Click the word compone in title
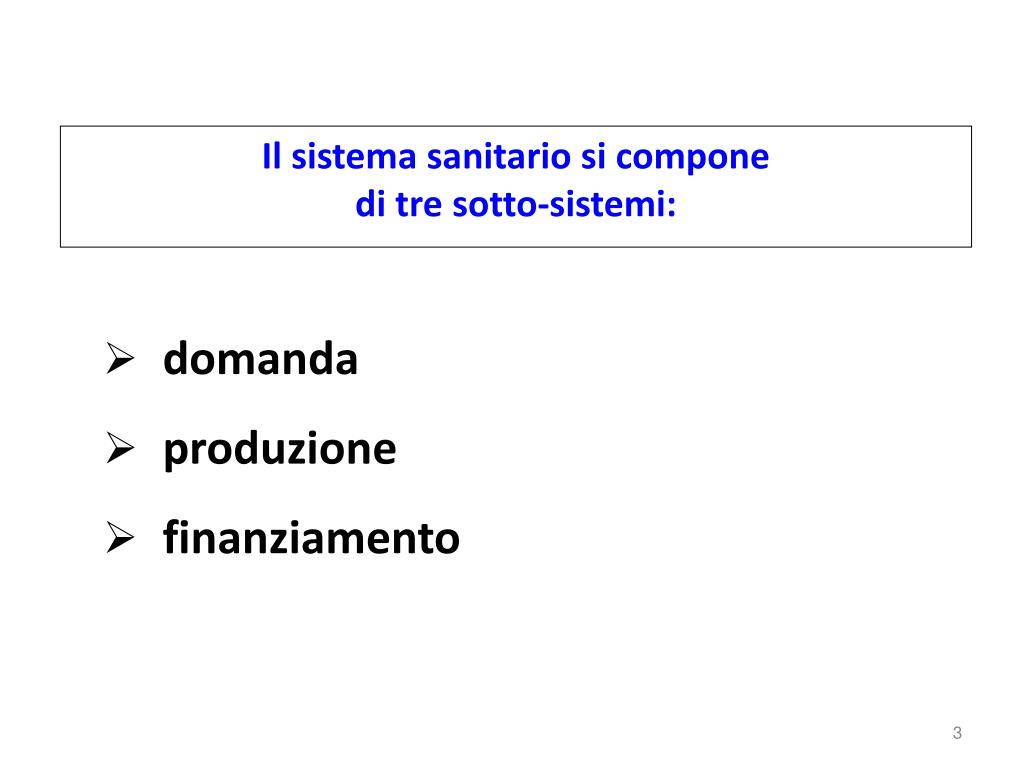Screen dimensions: 1024x768 (x=692, y=159)
